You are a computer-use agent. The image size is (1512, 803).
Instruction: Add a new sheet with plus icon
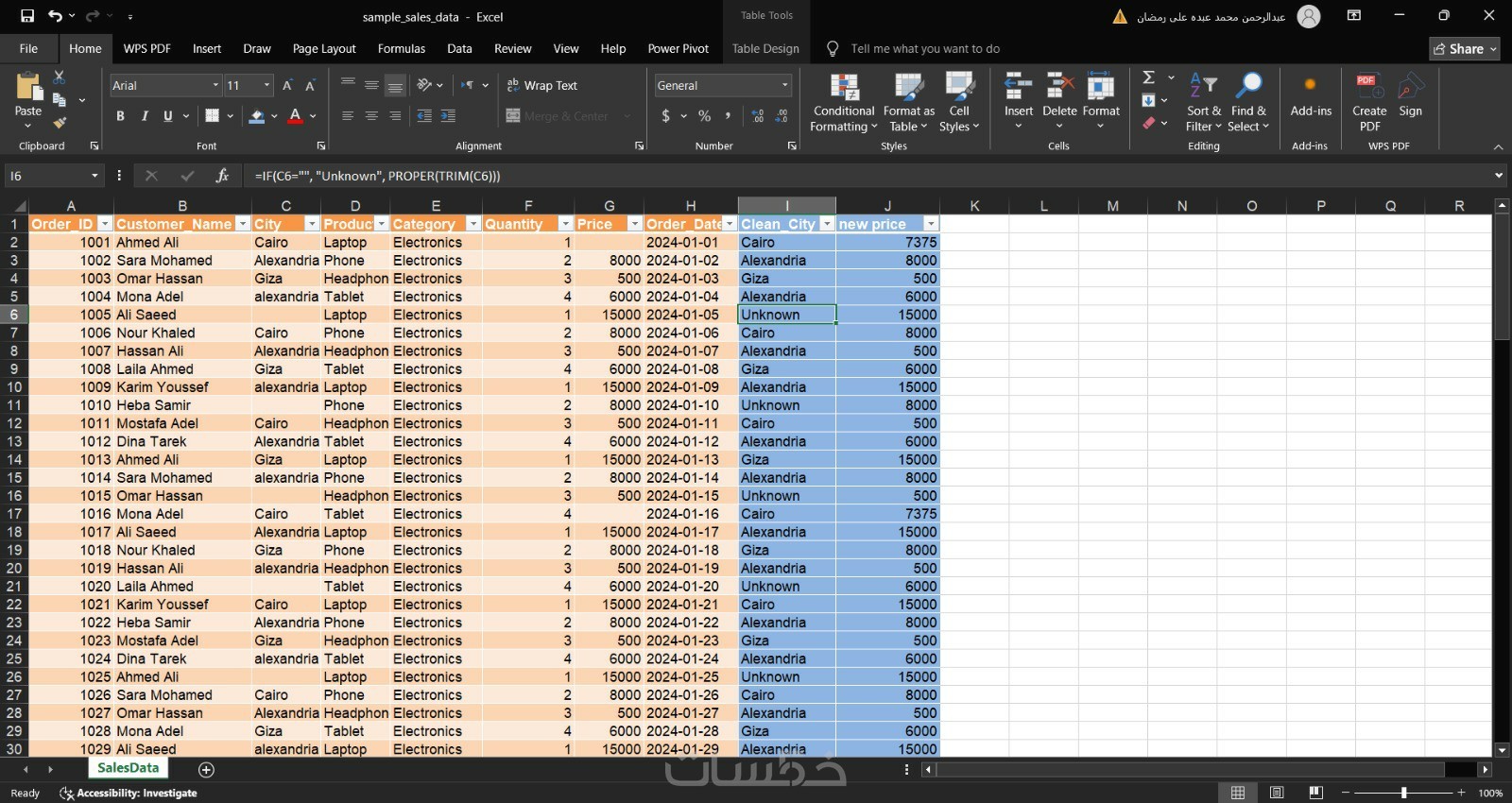coord(206,769)
